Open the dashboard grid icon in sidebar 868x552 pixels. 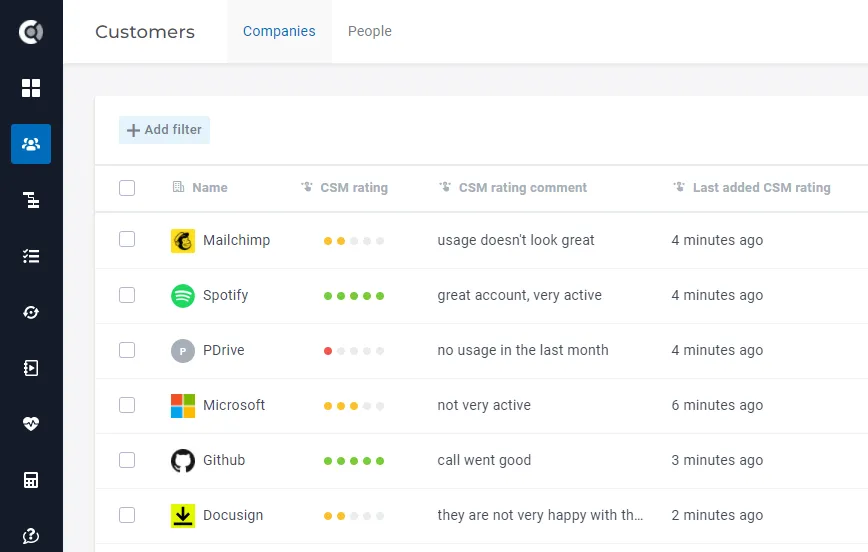tap(31, 87)
